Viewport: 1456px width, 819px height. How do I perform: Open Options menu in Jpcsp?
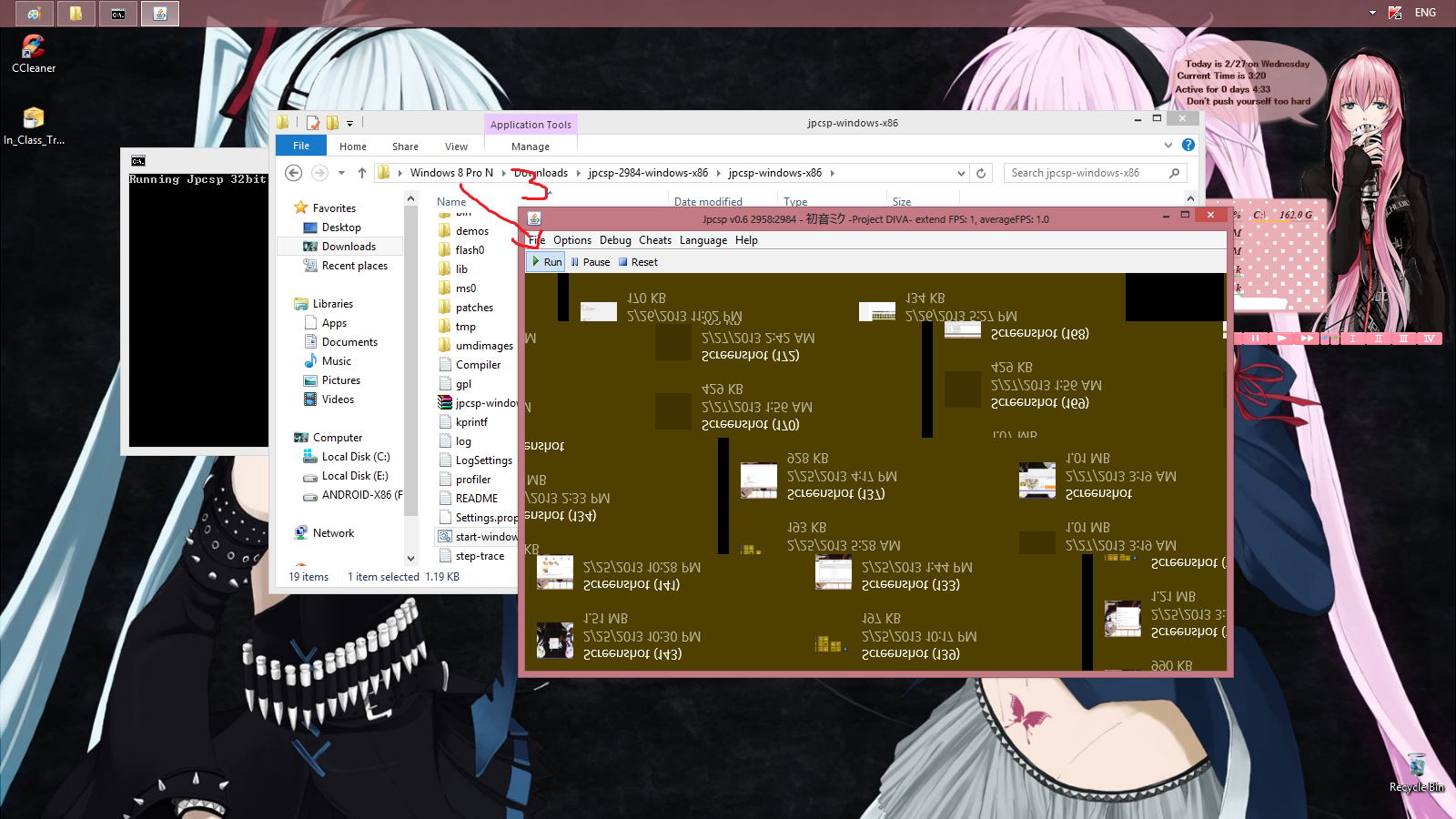(x=572, y=240)
